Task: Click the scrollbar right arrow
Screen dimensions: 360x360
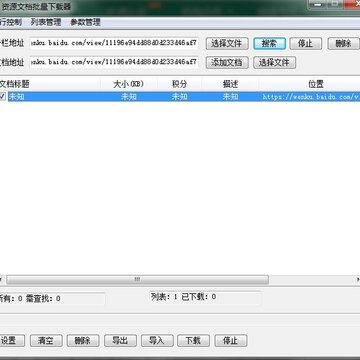Action: point(358,279)
